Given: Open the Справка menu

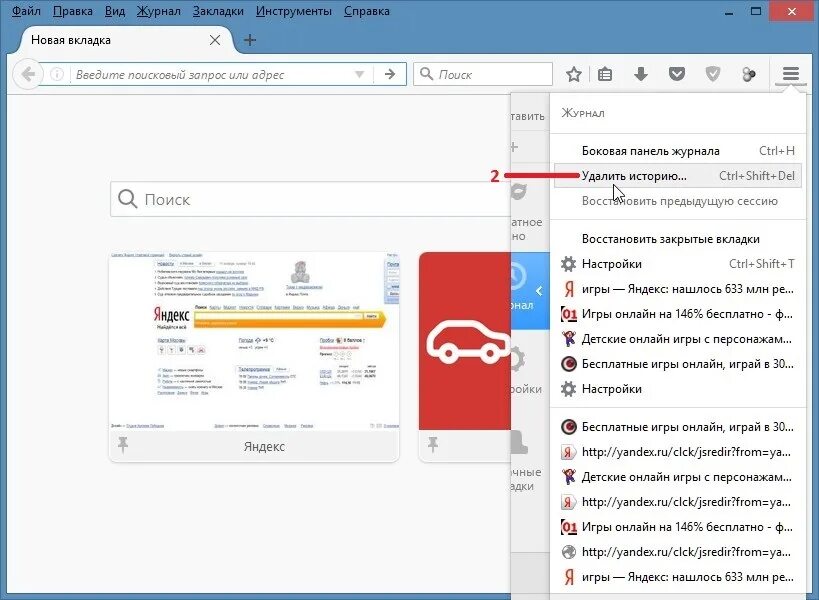Looking at the screenshot, I should [367, 11].
